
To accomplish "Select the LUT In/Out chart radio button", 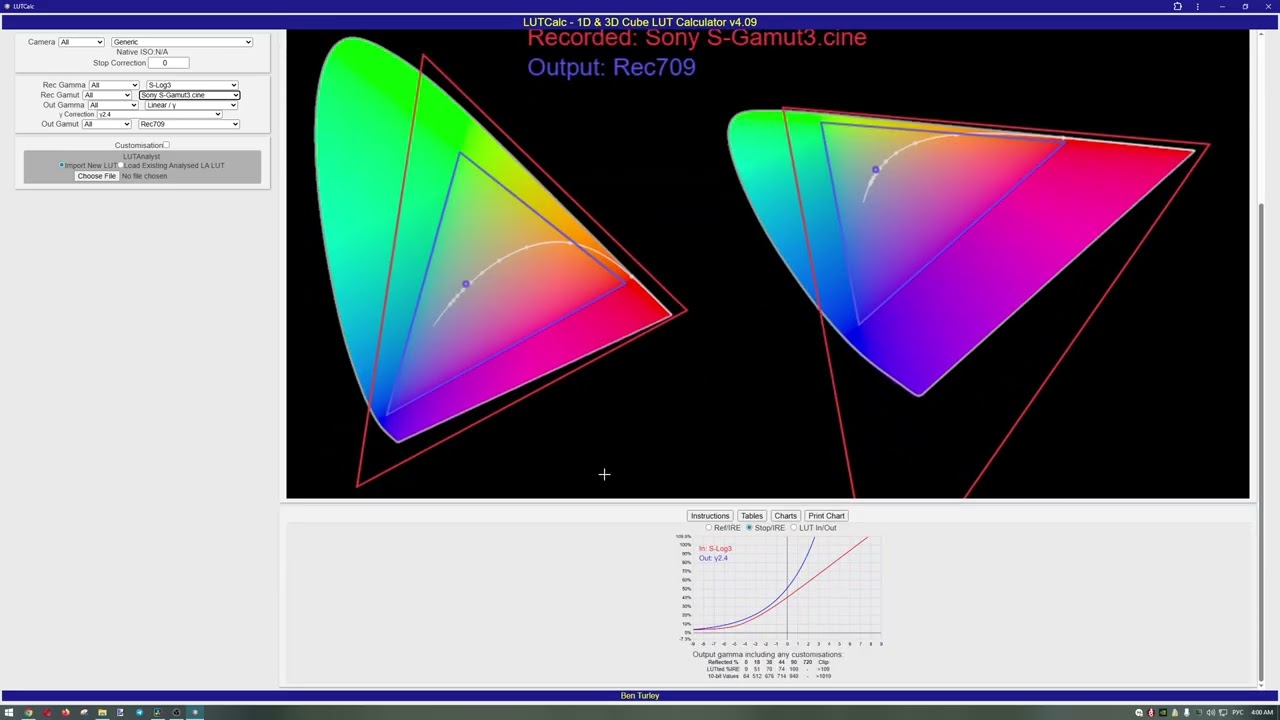I will pos(794,528).
